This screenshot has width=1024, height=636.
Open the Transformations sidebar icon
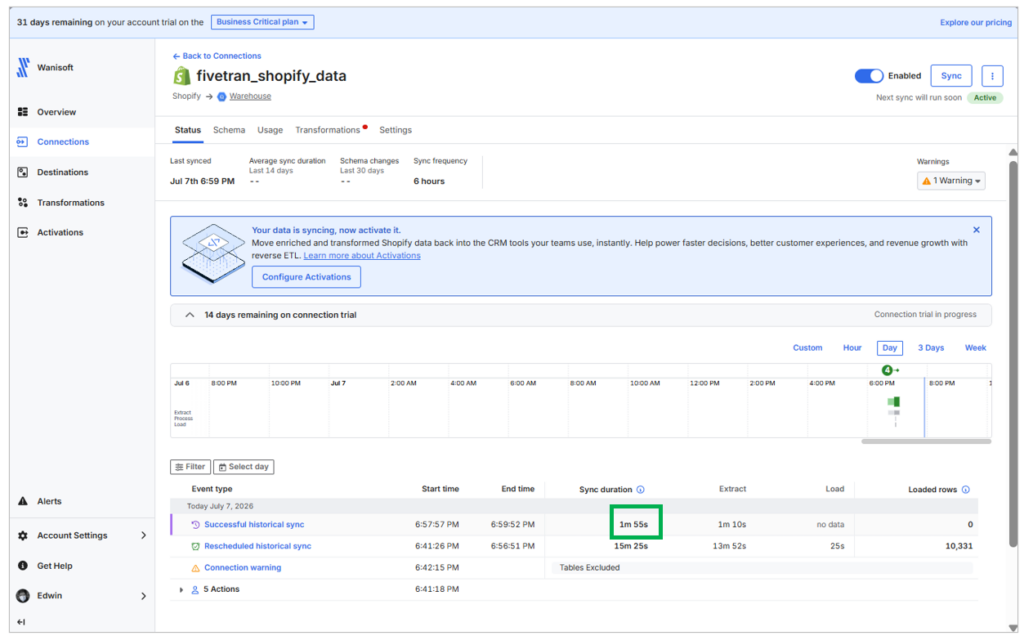[23, 202]
